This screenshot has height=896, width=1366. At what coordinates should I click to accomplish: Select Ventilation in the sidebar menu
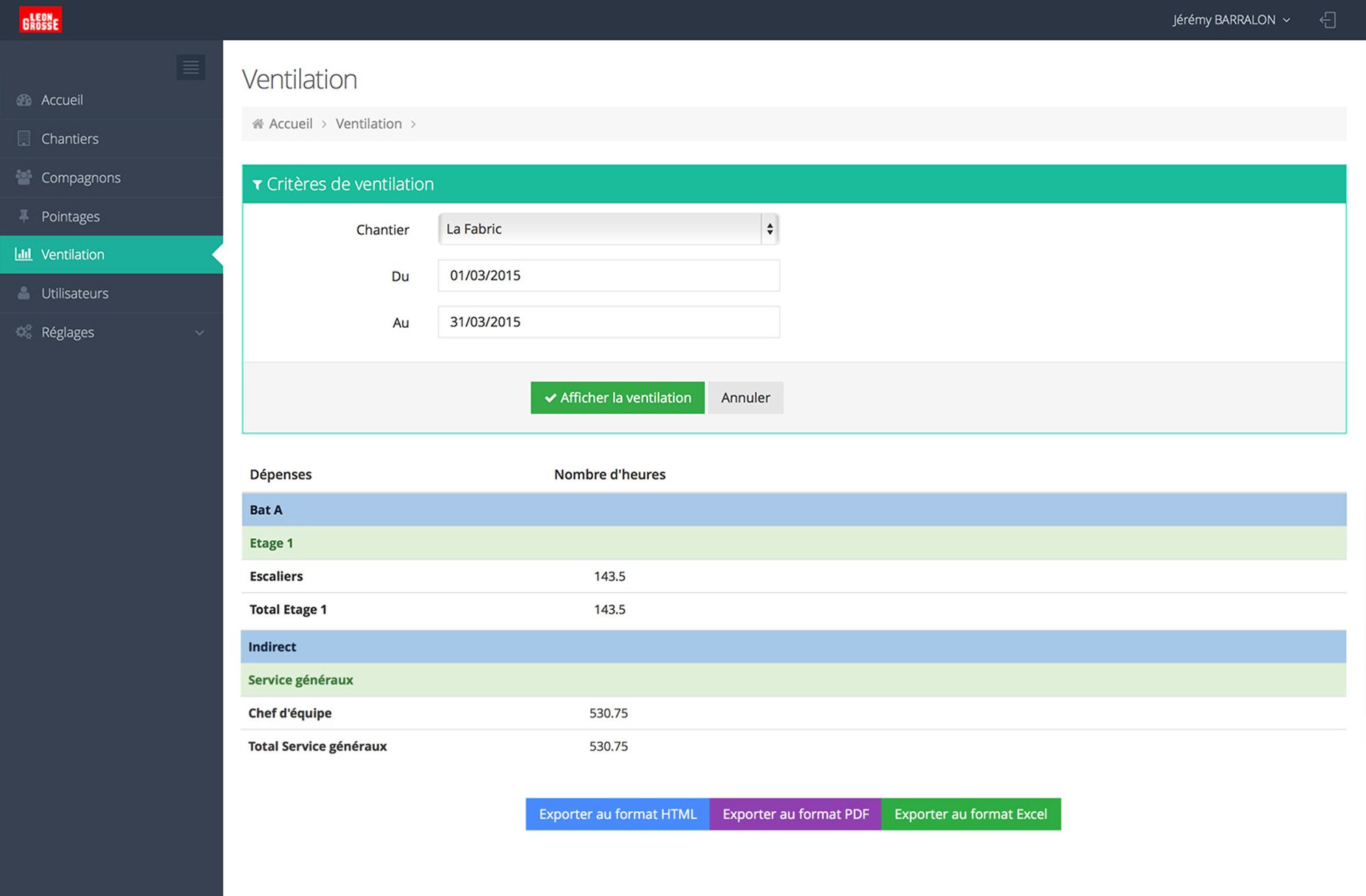pyautogui.click(x=73, y=255)
